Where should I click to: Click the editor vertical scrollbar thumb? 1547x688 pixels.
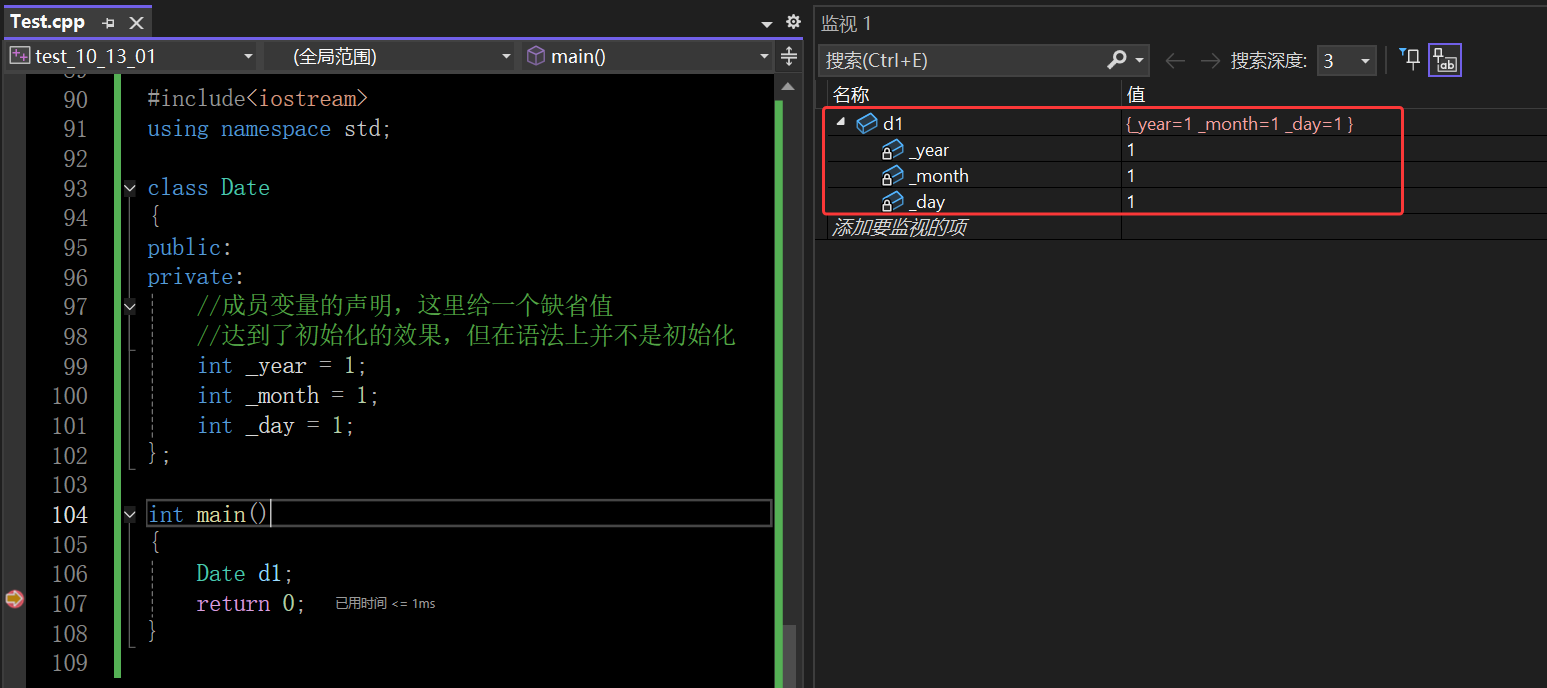coord(790,654)
